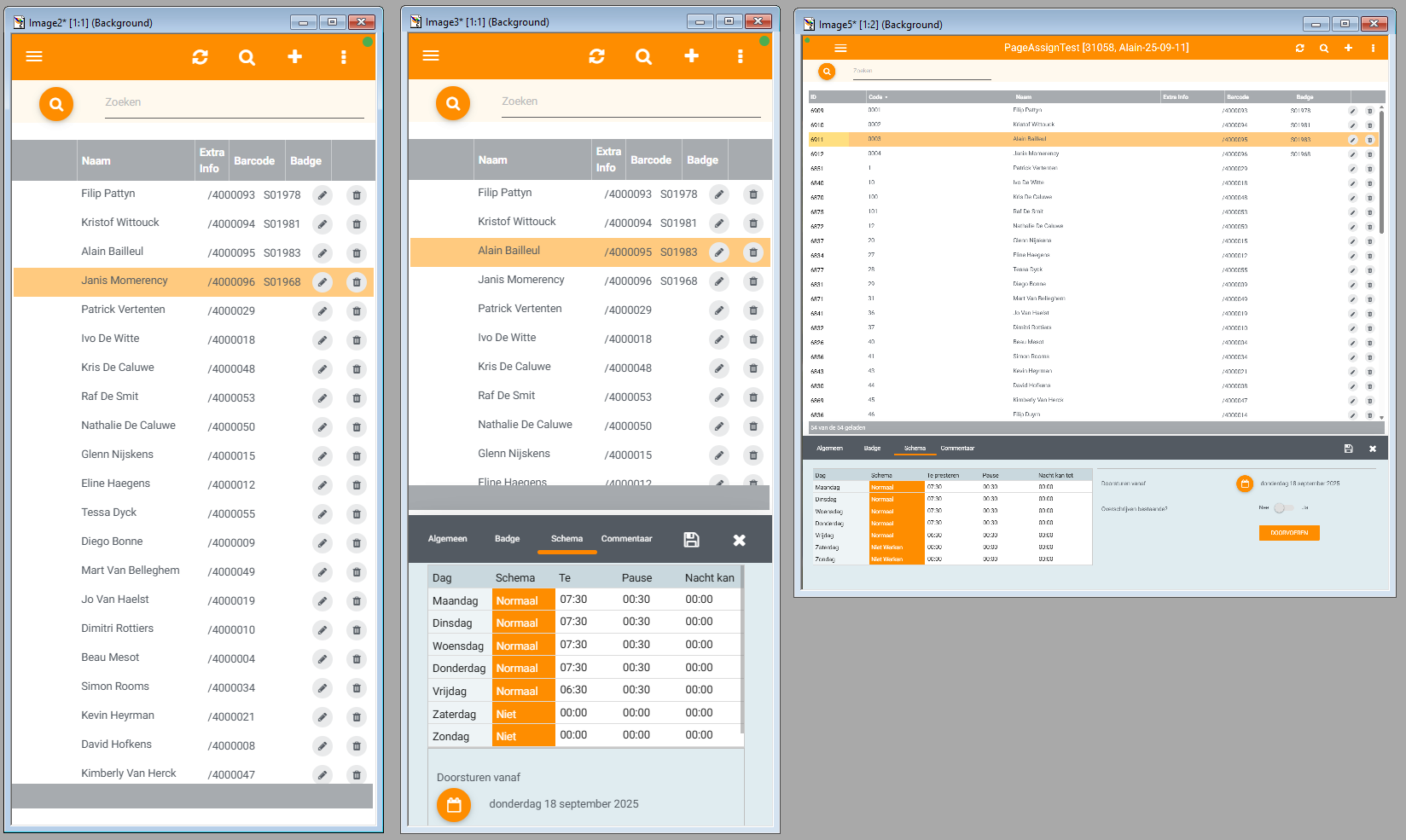Open Commentaar tab in Image3 window
This screenshot has width=1406, height=840.
coord(627,539)
